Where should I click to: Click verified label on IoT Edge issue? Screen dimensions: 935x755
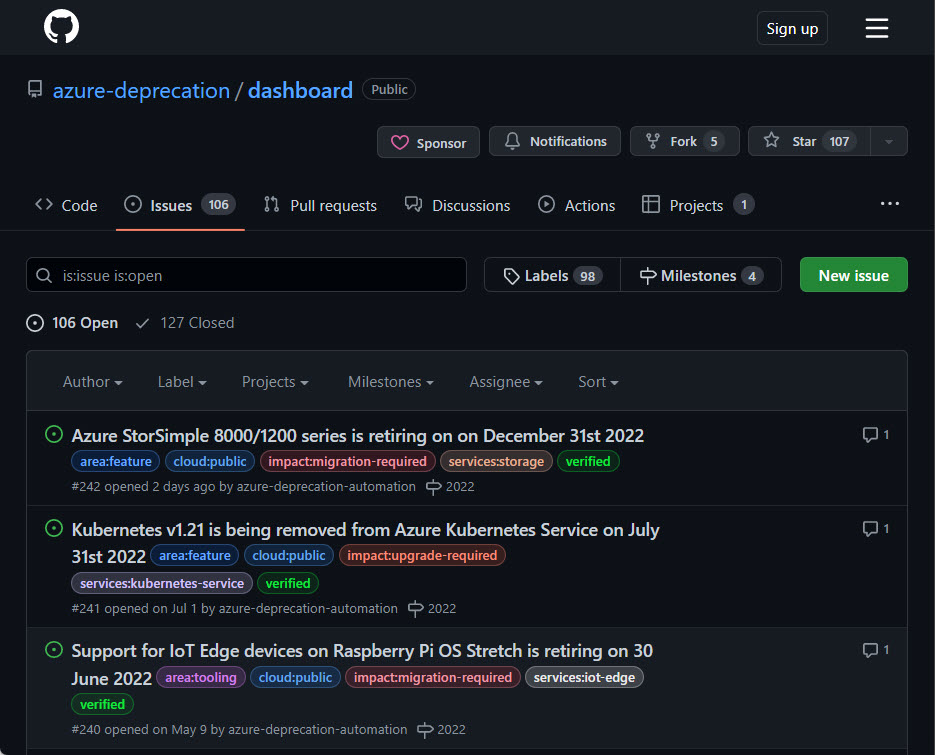[103, 705]
